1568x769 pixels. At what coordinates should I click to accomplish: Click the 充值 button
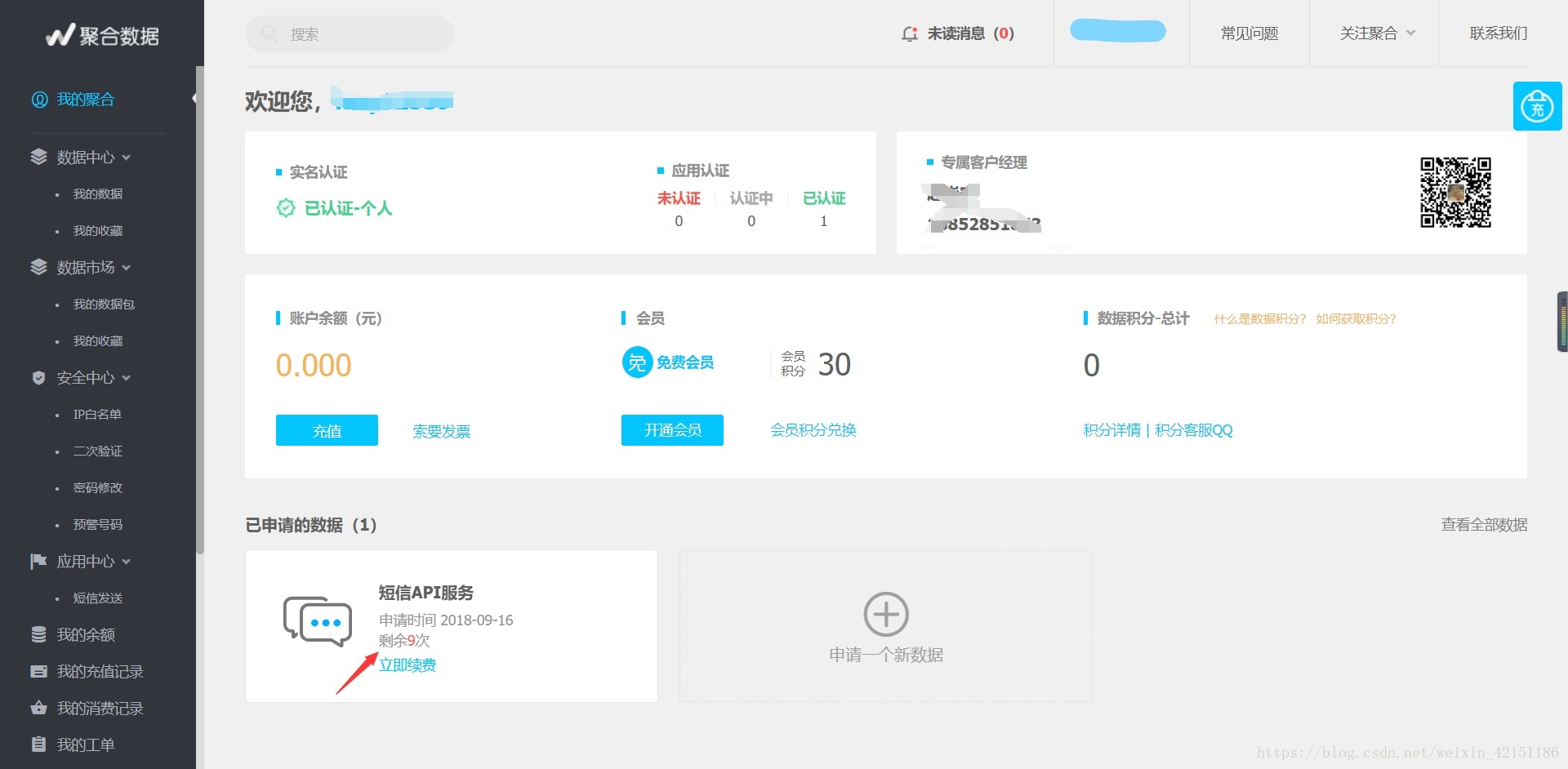[327, 430]
